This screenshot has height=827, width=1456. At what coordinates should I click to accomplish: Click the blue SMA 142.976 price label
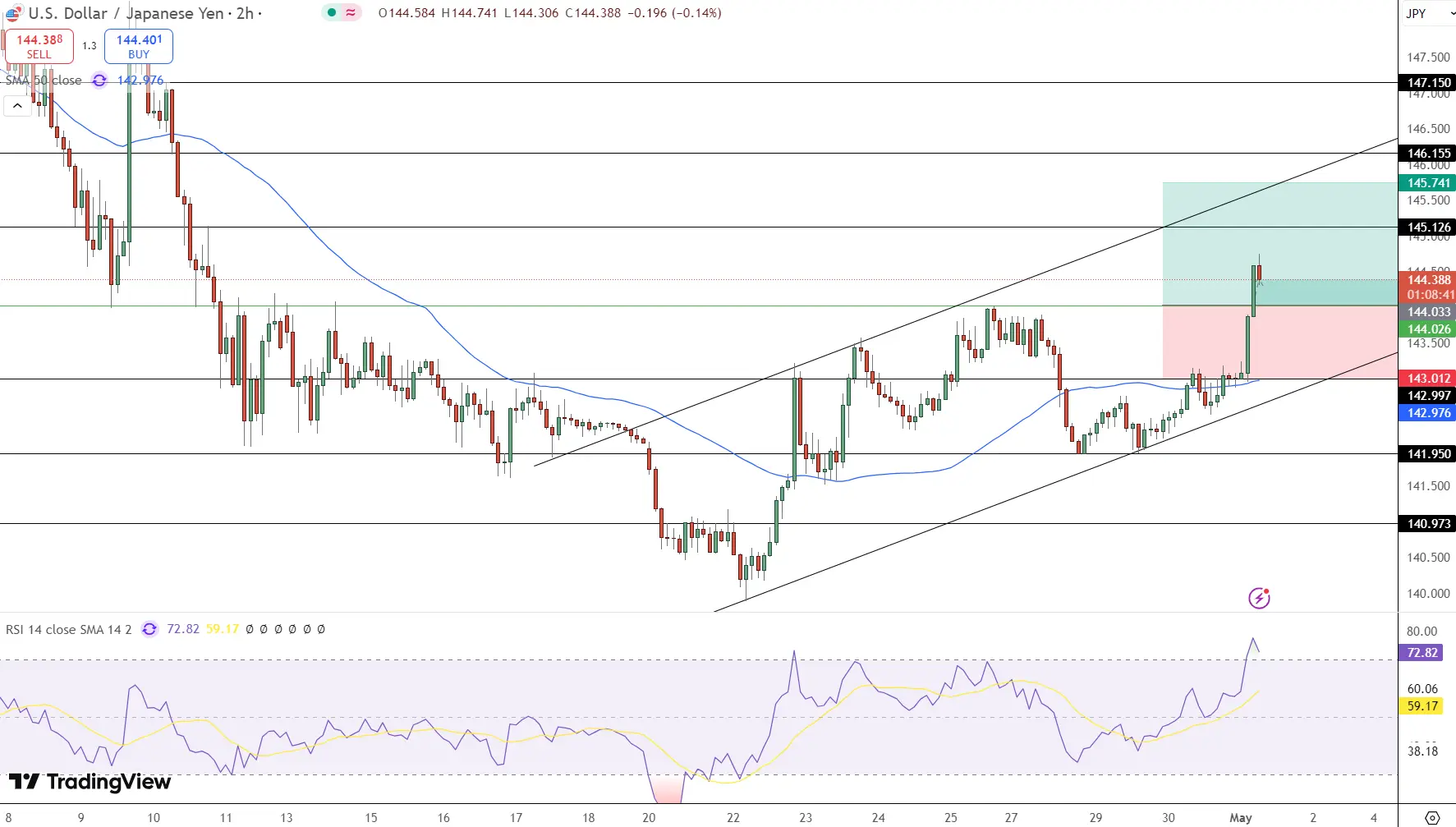tap(1427, 413)
